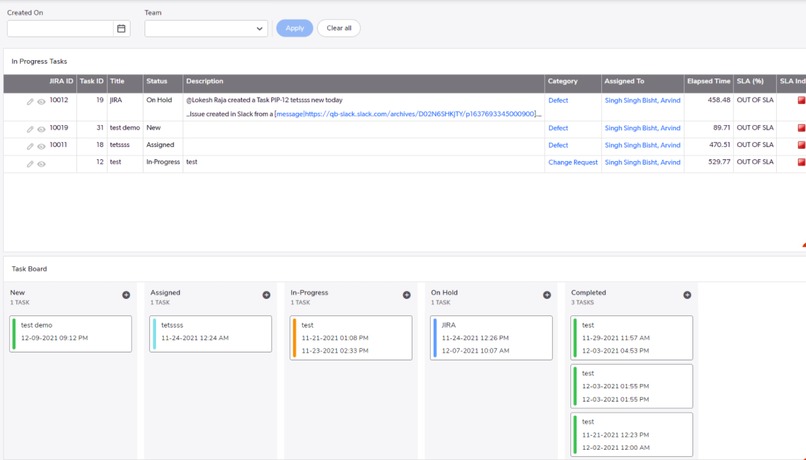The height and width of the screenshot is (460, 806).
Task: Sort by Title column header
Action: tap(117, 81)
